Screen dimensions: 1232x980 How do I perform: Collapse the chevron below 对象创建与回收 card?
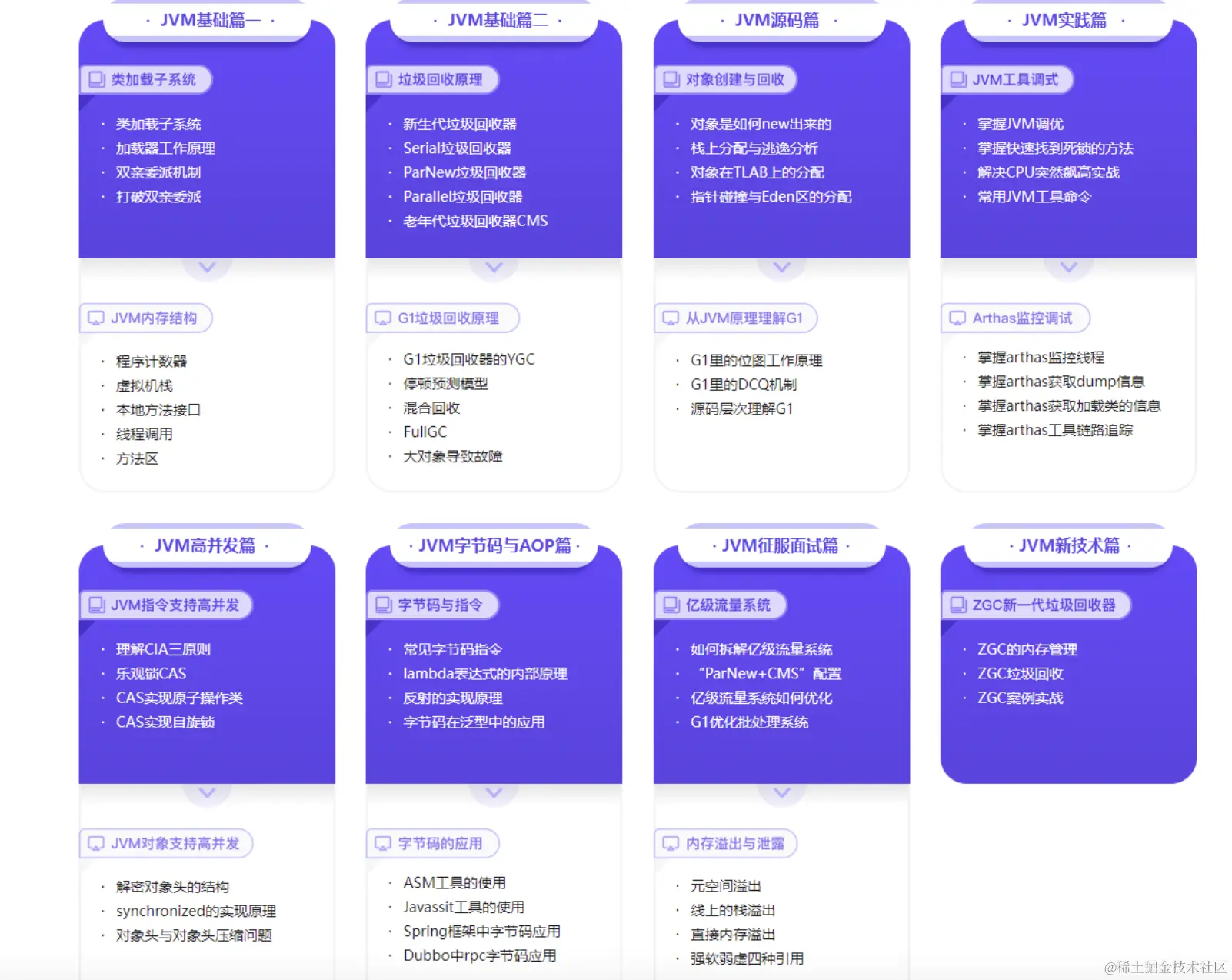point(781,267)
